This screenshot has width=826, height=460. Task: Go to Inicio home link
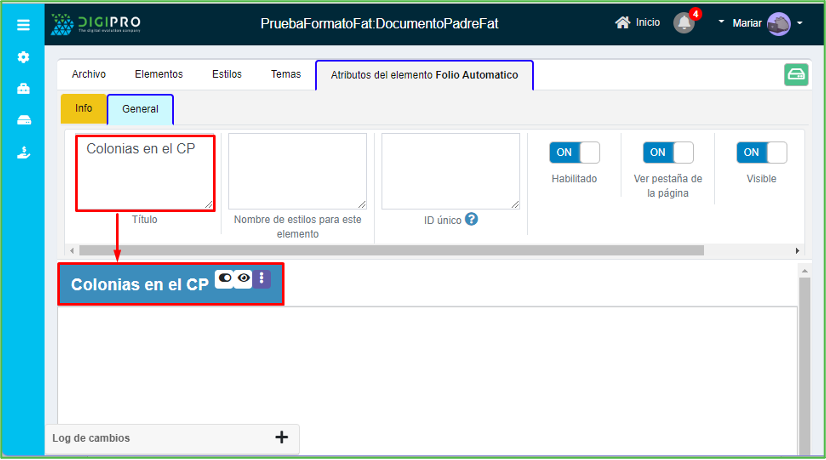click(638, 22)
